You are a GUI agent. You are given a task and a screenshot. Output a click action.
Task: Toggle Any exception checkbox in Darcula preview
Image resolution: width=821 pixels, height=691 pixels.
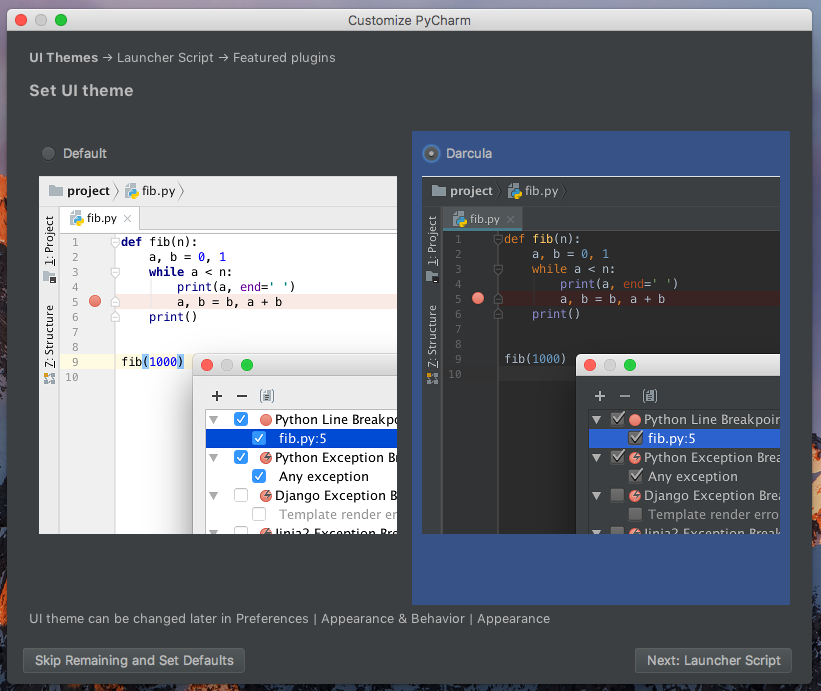pyautogui.click(x=635, y=476)
